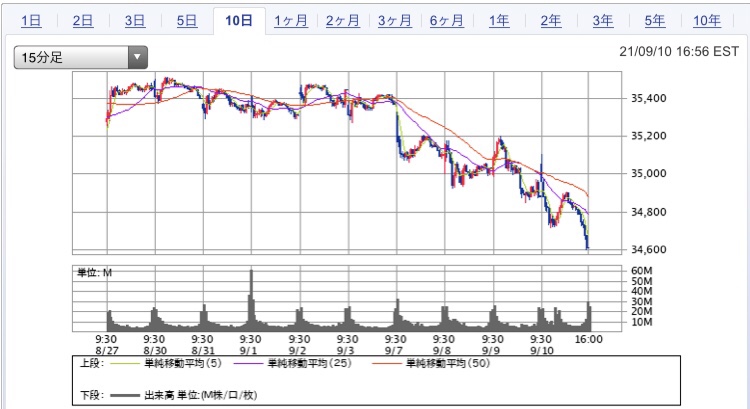Show the 5年 chart range
Image resolution: width=750 pixels, height=409 pixels.
pyautogui.click(x=654, y=21)
